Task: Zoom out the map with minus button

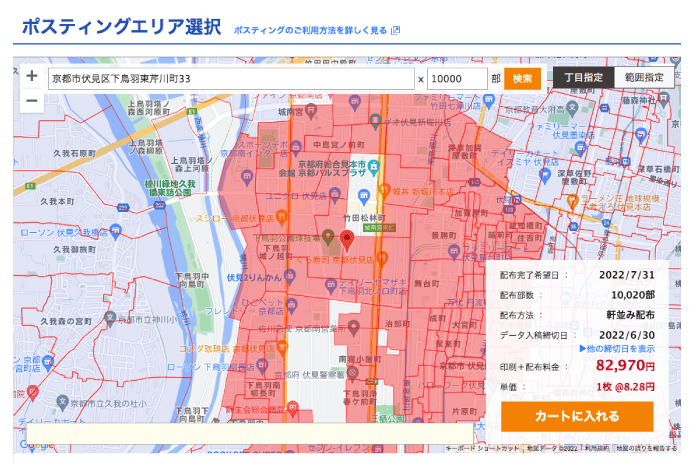Action: pos(32,100)
